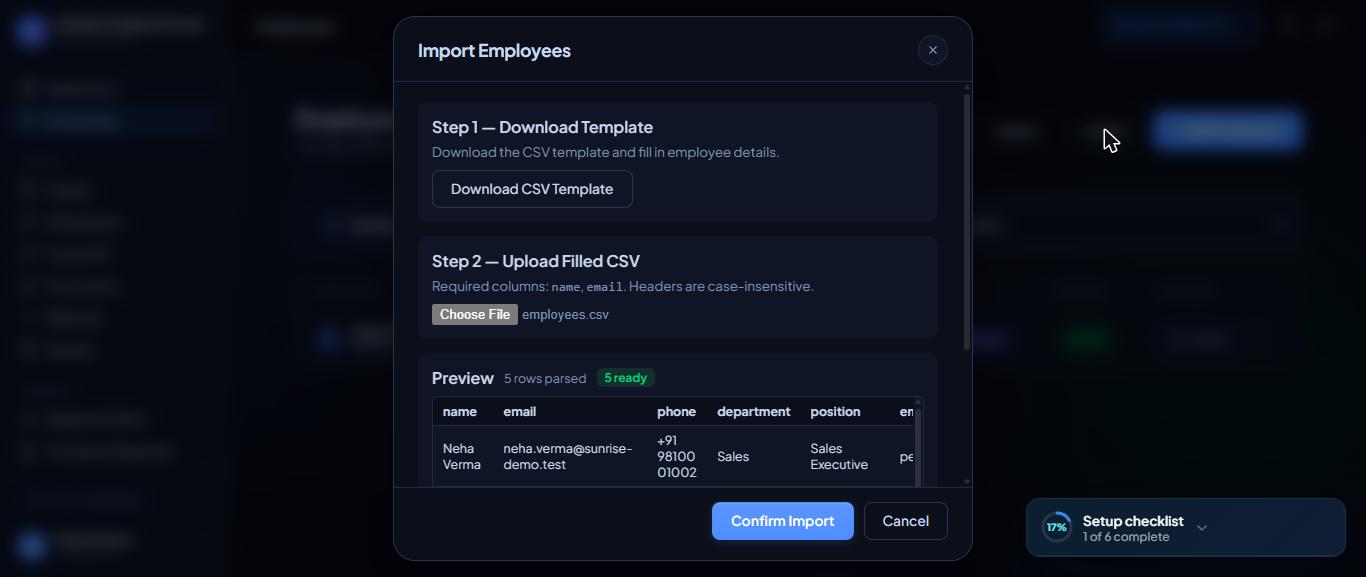This screenshot has width=1366, height=577.
Task: Click 'Setup checklist' label
Action: [1133, 521]
